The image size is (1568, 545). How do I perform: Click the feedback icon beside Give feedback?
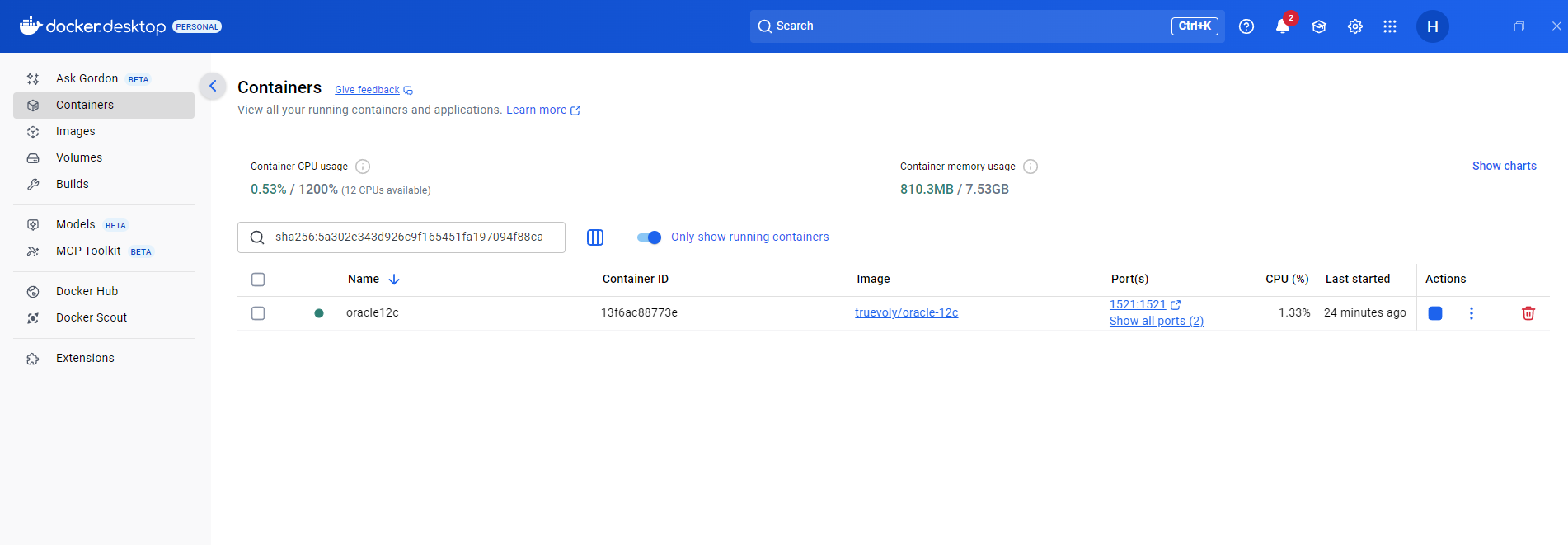click(x=408, y=91)
